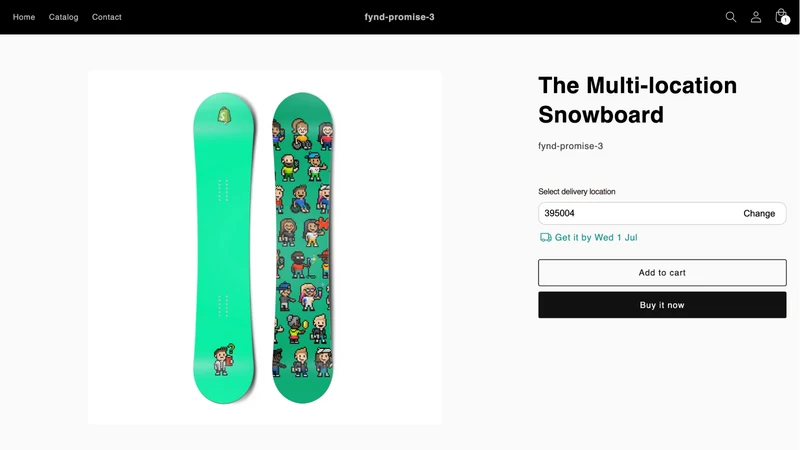
Task: Select the plain green snowboard image
Action: tap(224, 247)
